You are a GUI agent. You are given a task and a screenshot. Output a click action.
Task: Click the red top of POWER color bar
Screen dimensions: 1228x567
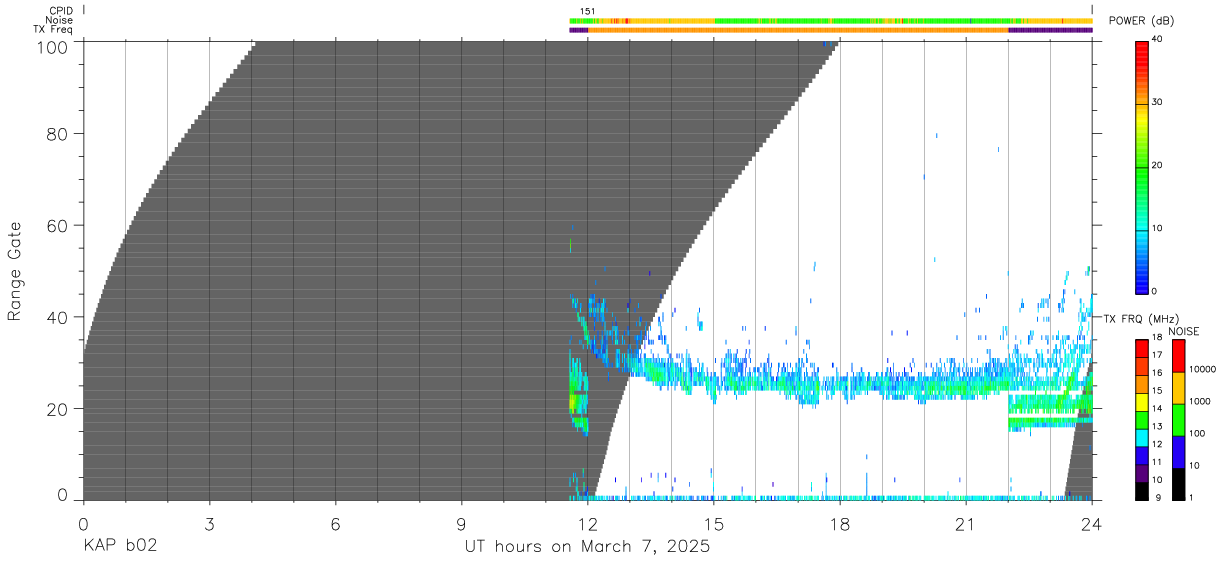(1143, 50)
